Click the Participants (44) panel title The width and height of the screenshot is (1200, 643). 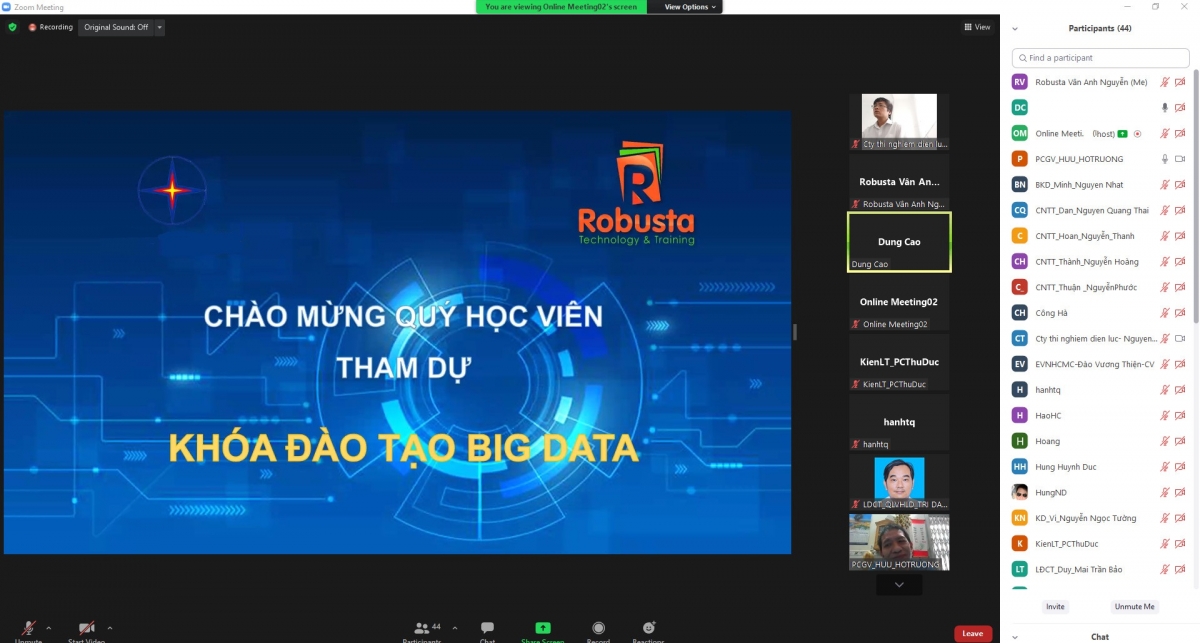point(1100,29)
